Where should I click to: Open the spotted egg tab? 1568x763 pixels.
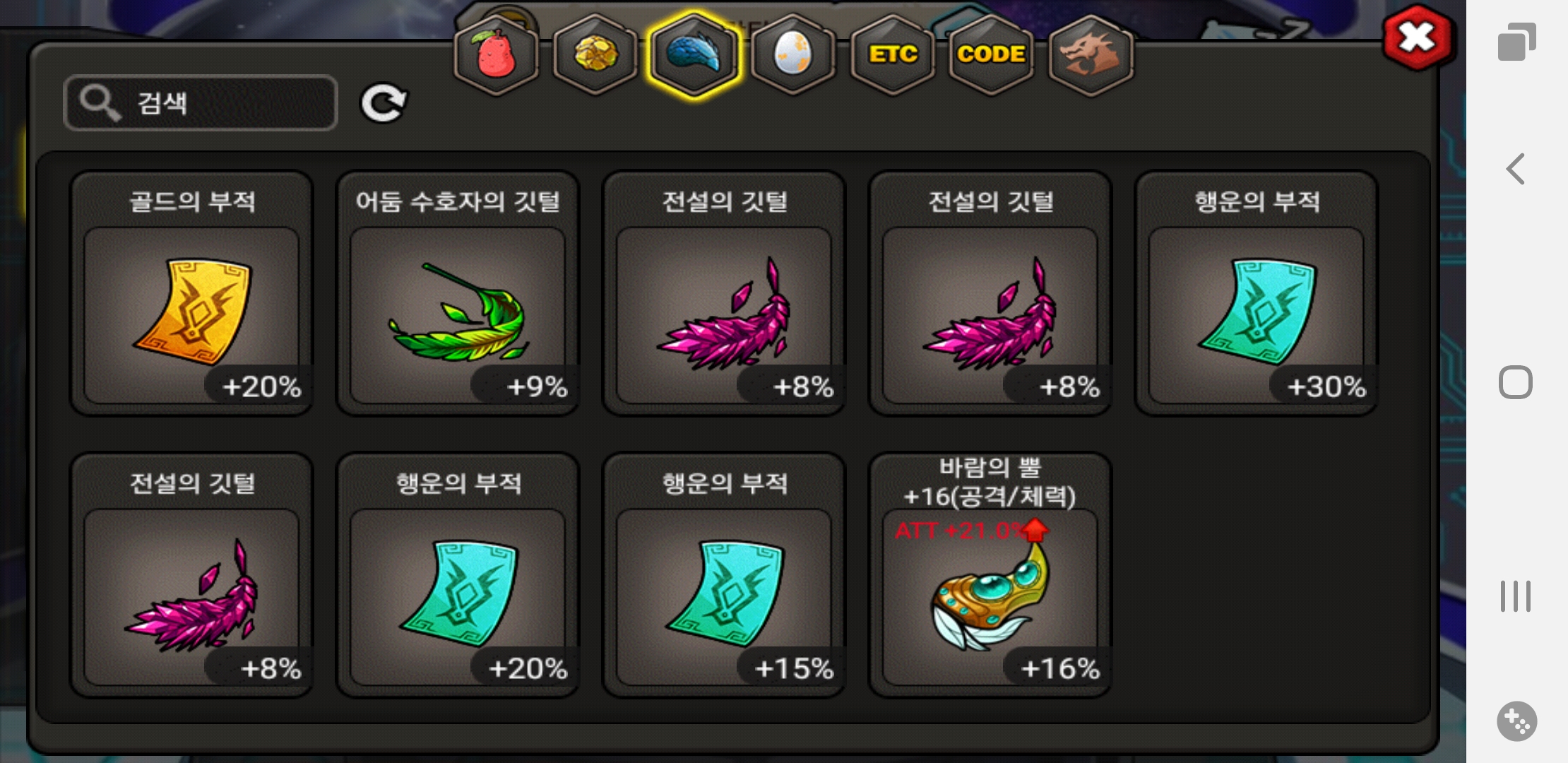pos(793,54)
